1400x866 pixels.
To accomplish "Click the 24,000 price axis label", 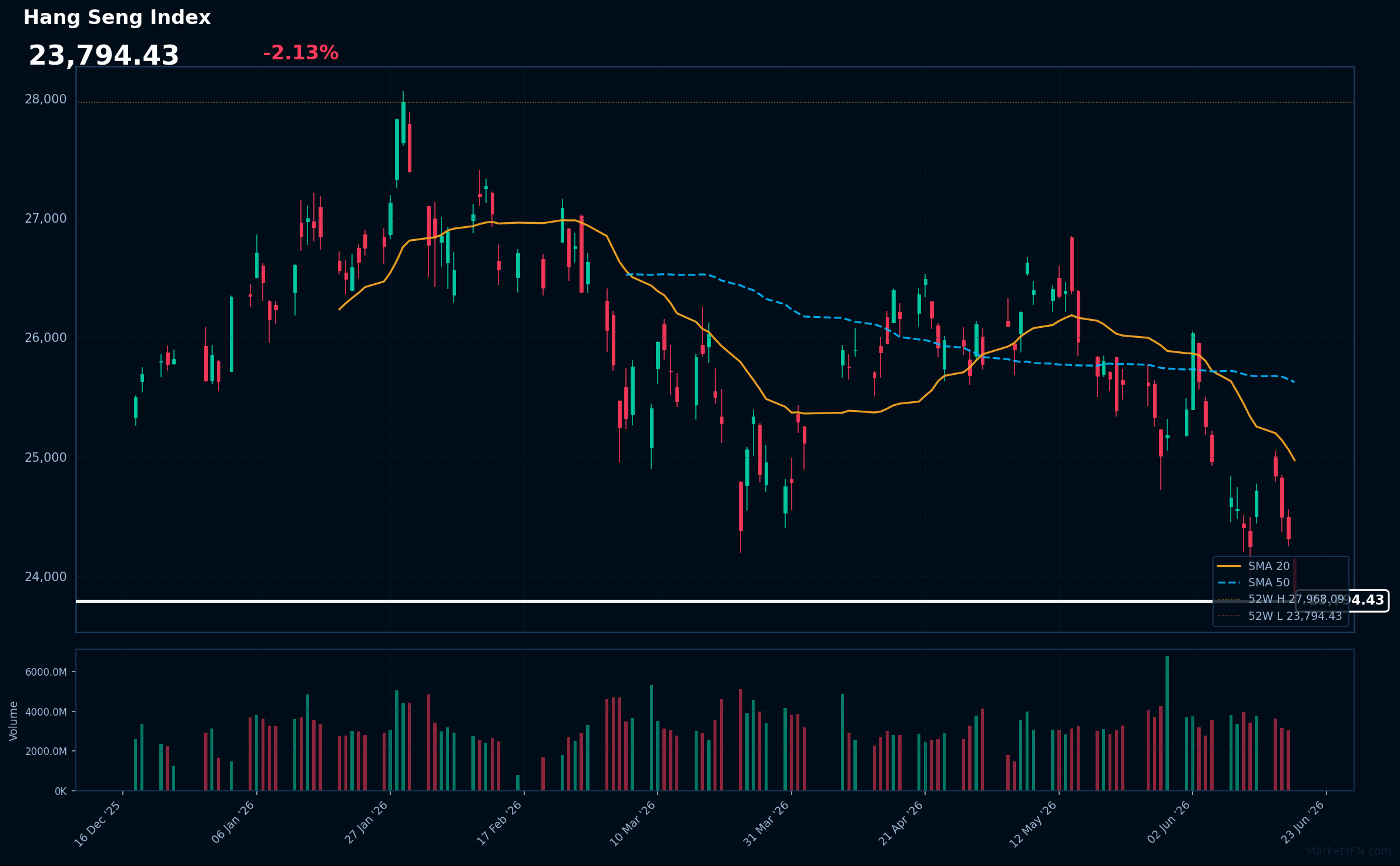I will point(46,576).
